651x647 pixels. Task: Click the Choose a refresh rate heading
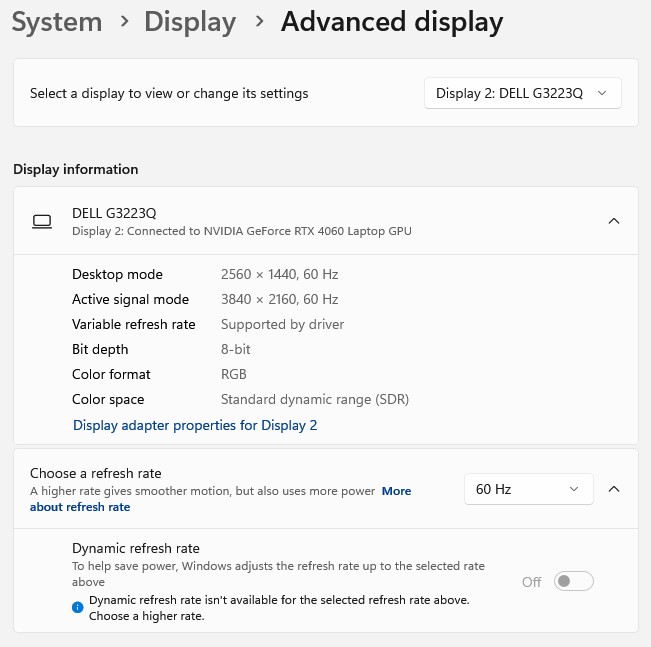95,473
